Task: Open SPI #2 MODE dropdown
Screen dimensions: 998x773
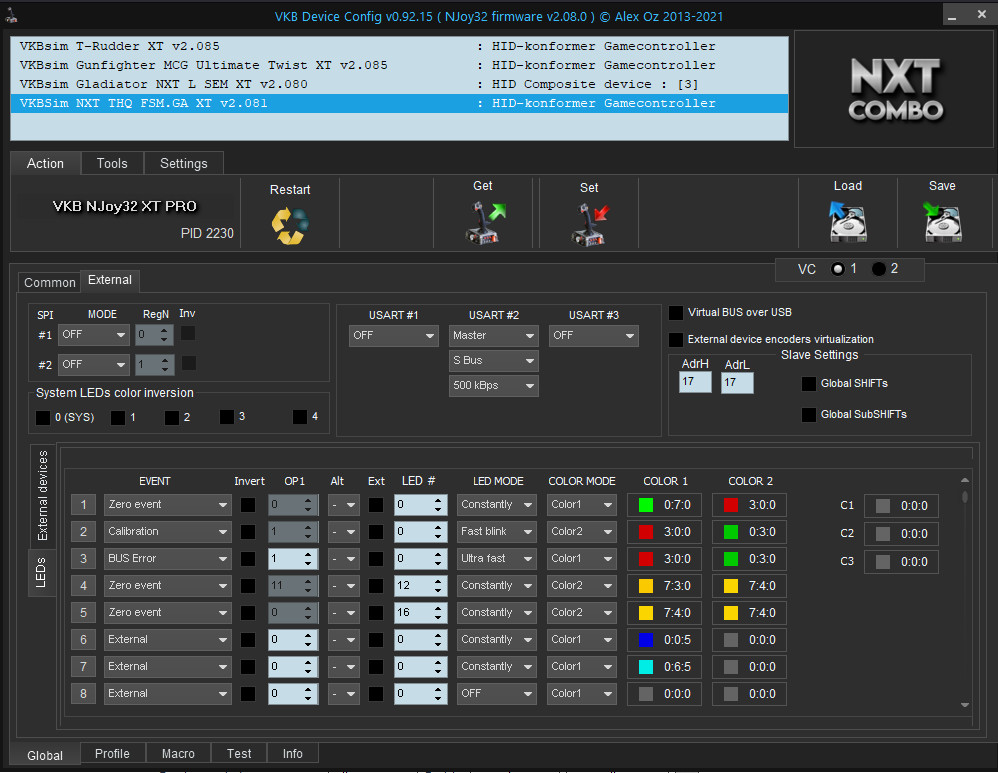Action: coord(94,365)
